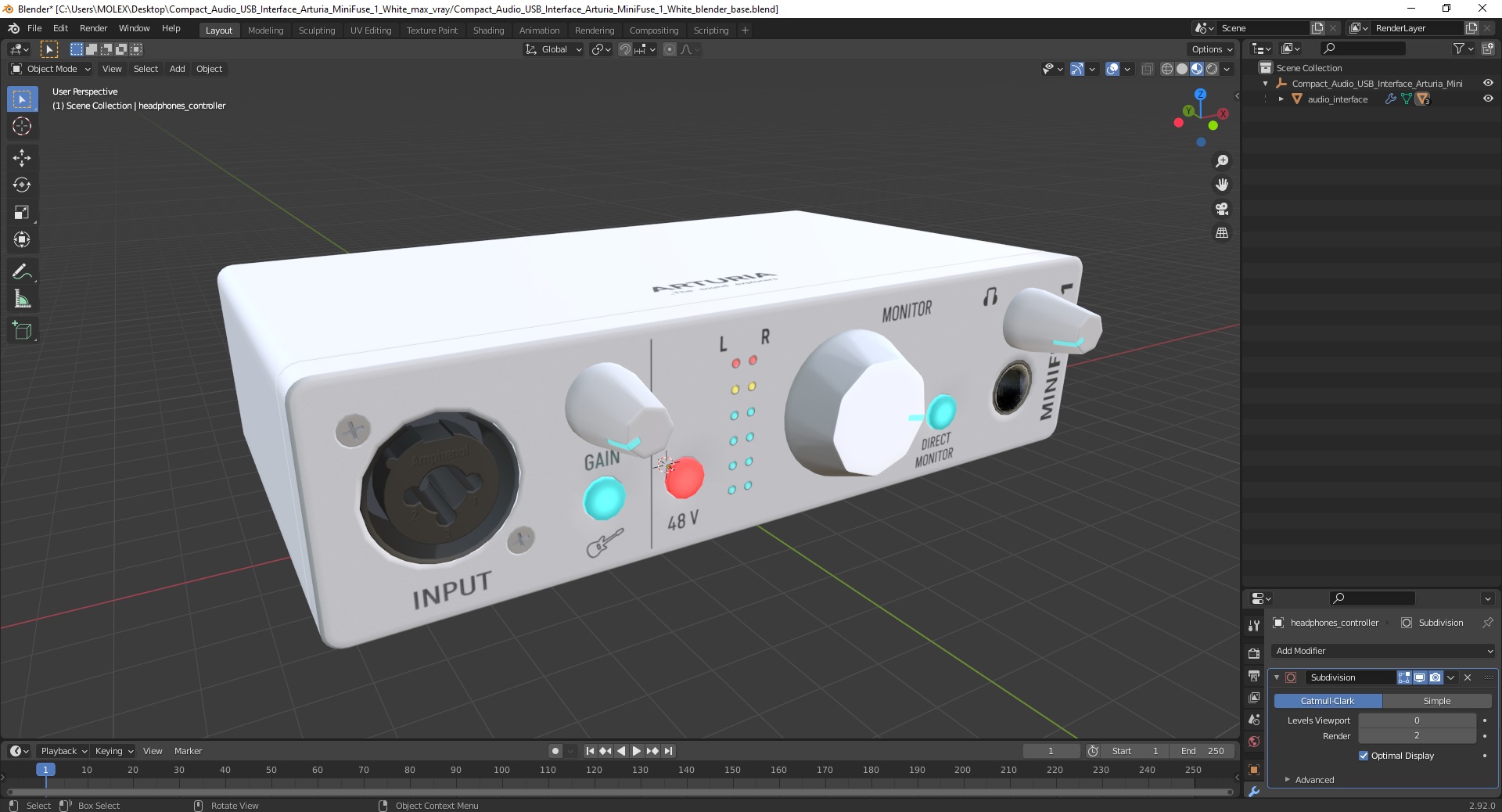Toggle X-ray display mode
Image resolution: width=1502 pixels, height=812 pixels.
[1147, 69]
